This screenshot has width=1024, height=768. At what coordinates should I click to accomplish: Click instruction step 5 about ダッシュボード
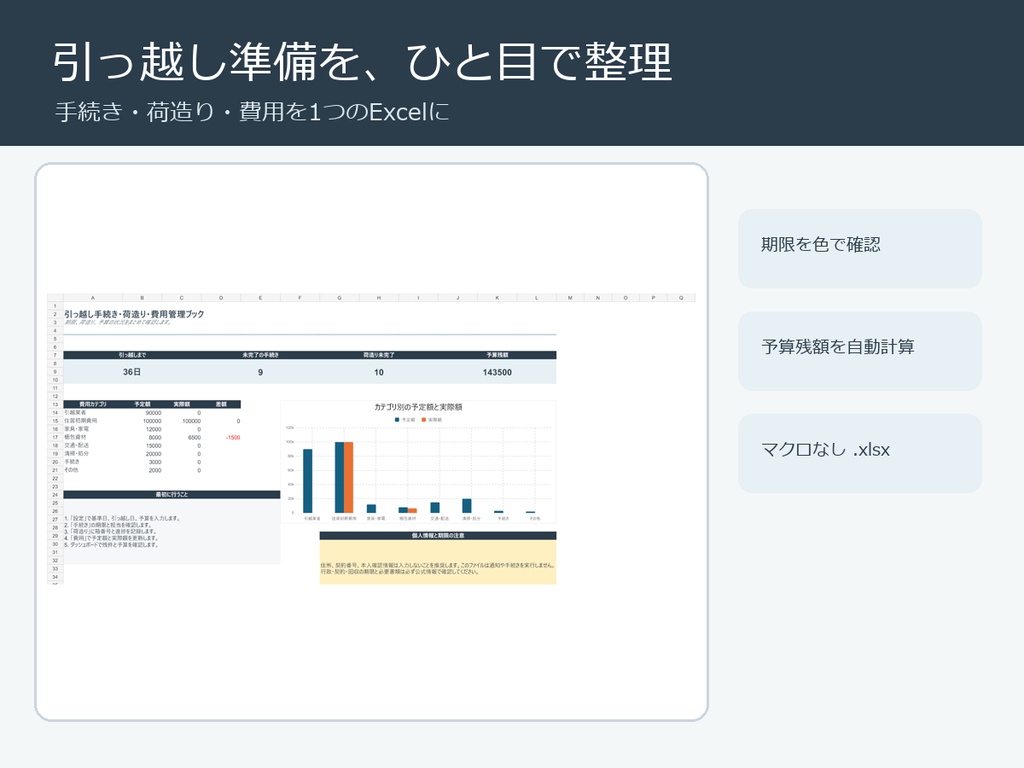(111, 545)
